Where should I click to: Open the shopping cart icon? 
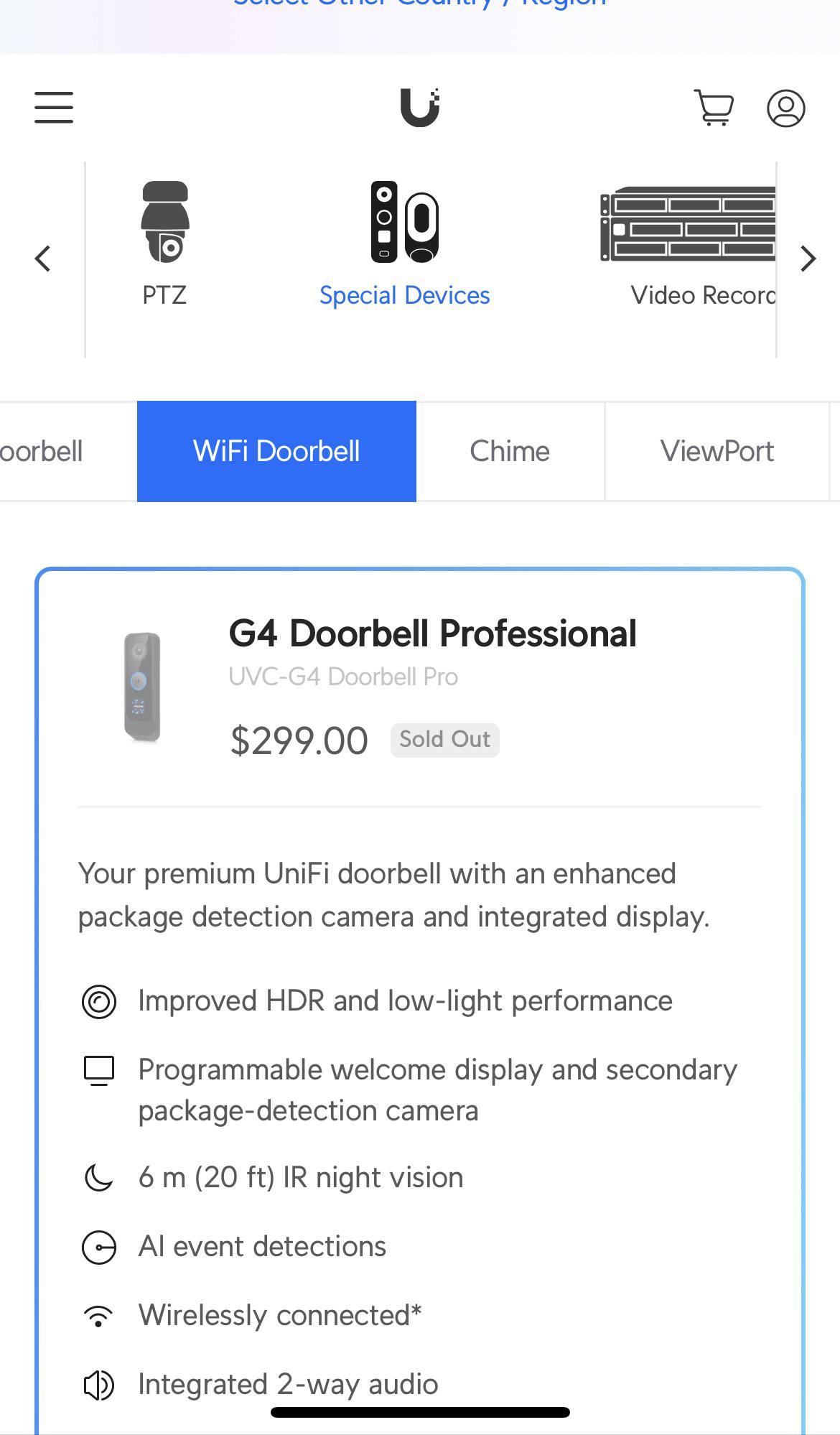click(x=714, y=108)
